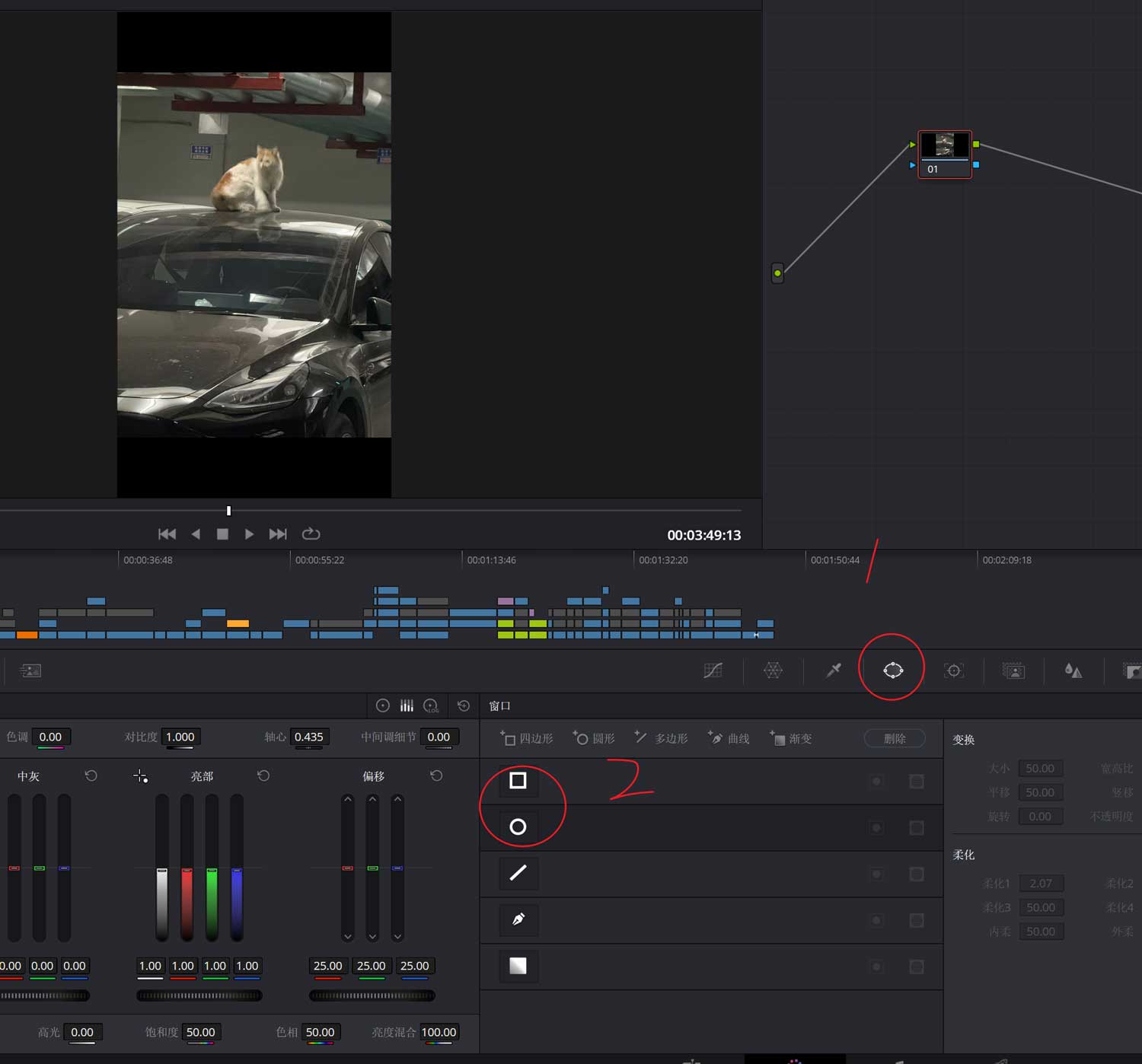Screen dimensions: 1142x1064
Task: Toggle loop playback in viewer
Action: [x=311, y=534]
